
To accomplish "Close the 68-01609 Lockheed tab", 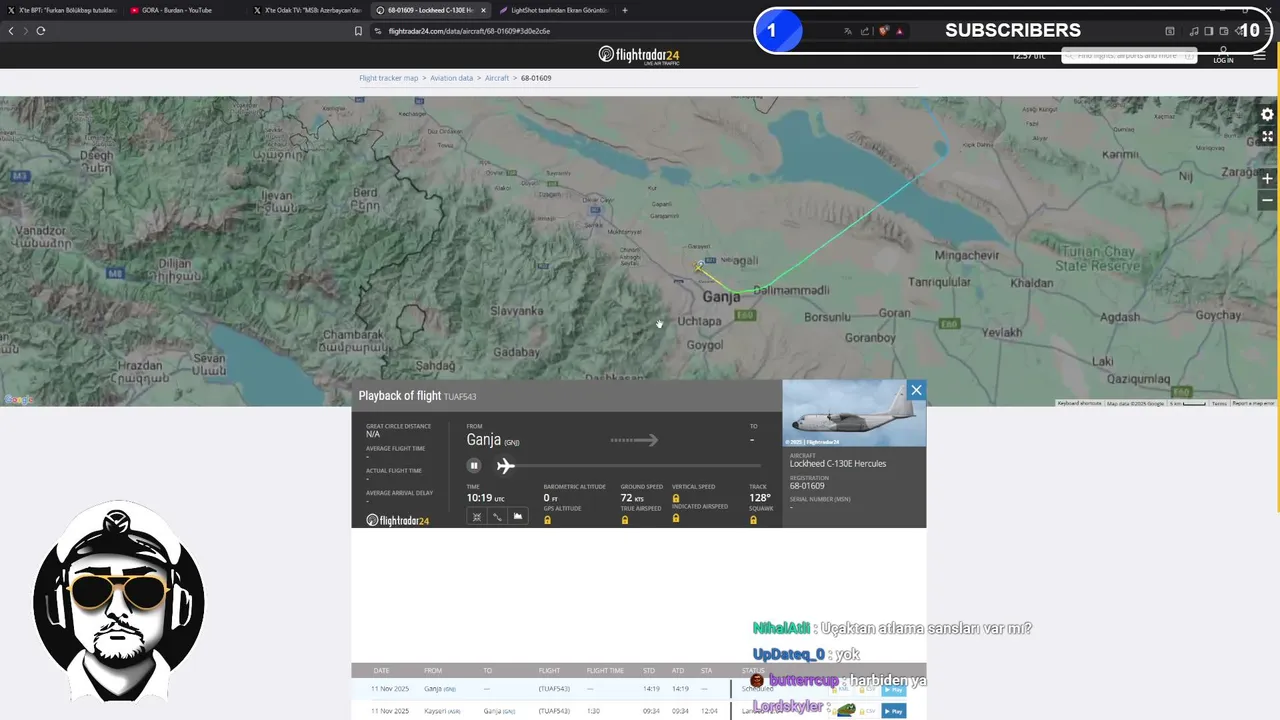I will click(484, 10).
